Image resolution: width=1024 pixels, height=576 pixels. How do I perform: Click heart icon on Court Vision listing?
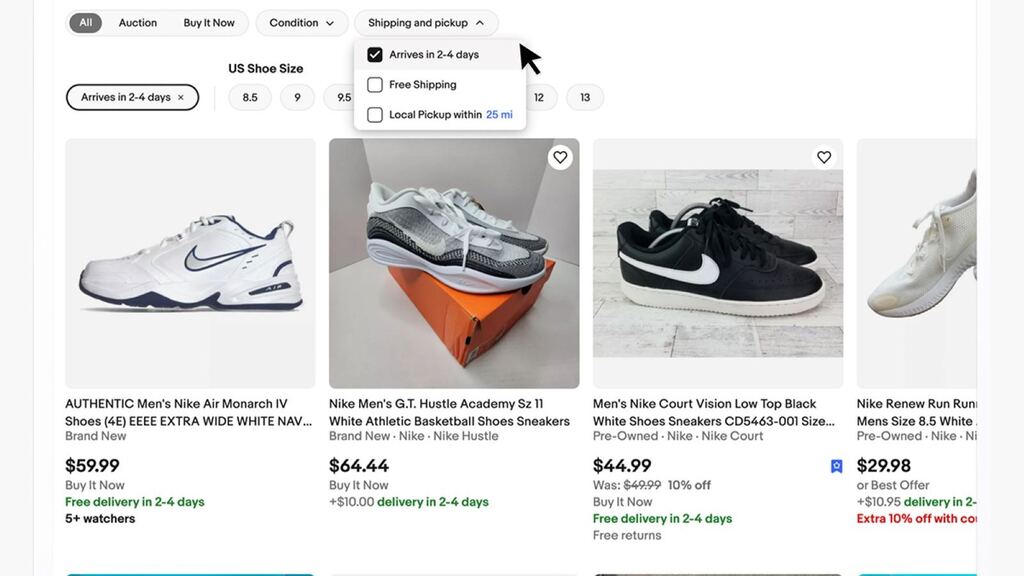pos(824,157)
